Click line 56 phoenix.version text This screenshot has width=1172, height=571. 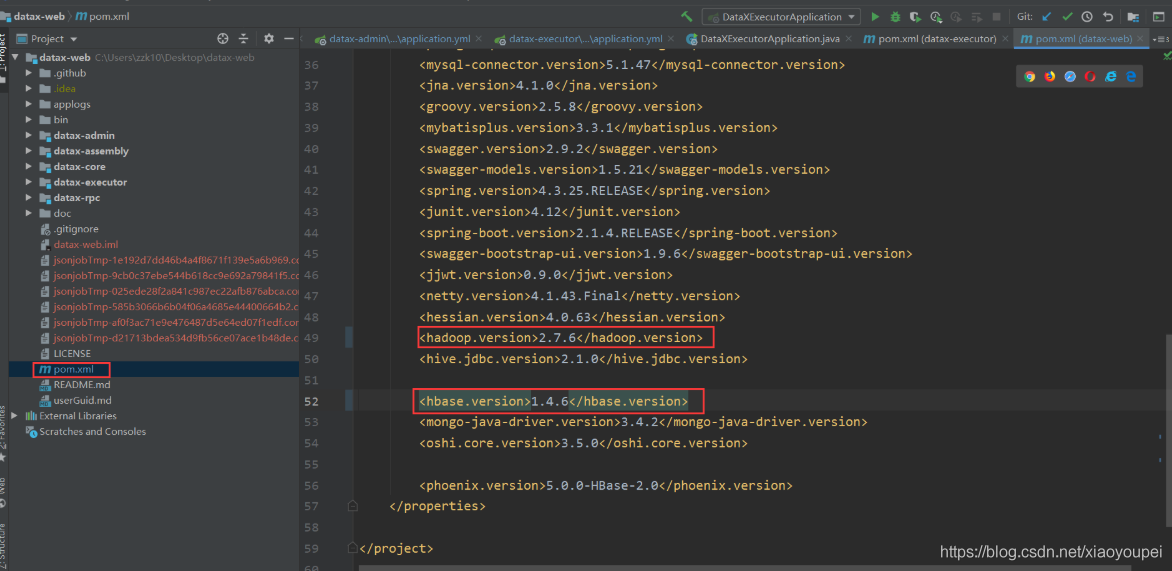pos(606,486)
